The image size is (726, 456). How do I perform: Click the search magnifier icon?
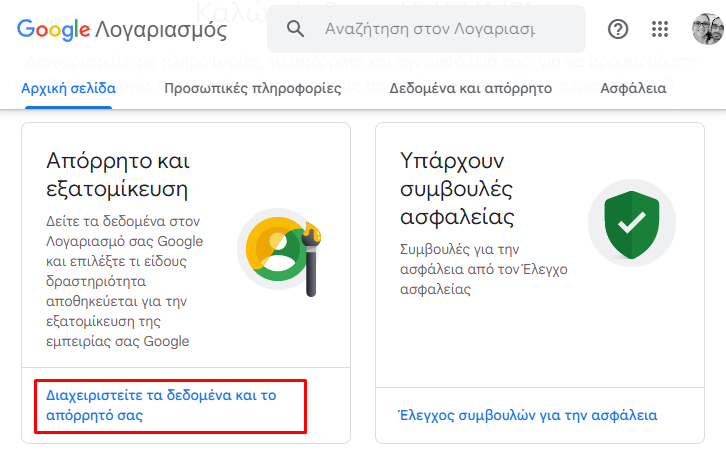pos(295,29)
